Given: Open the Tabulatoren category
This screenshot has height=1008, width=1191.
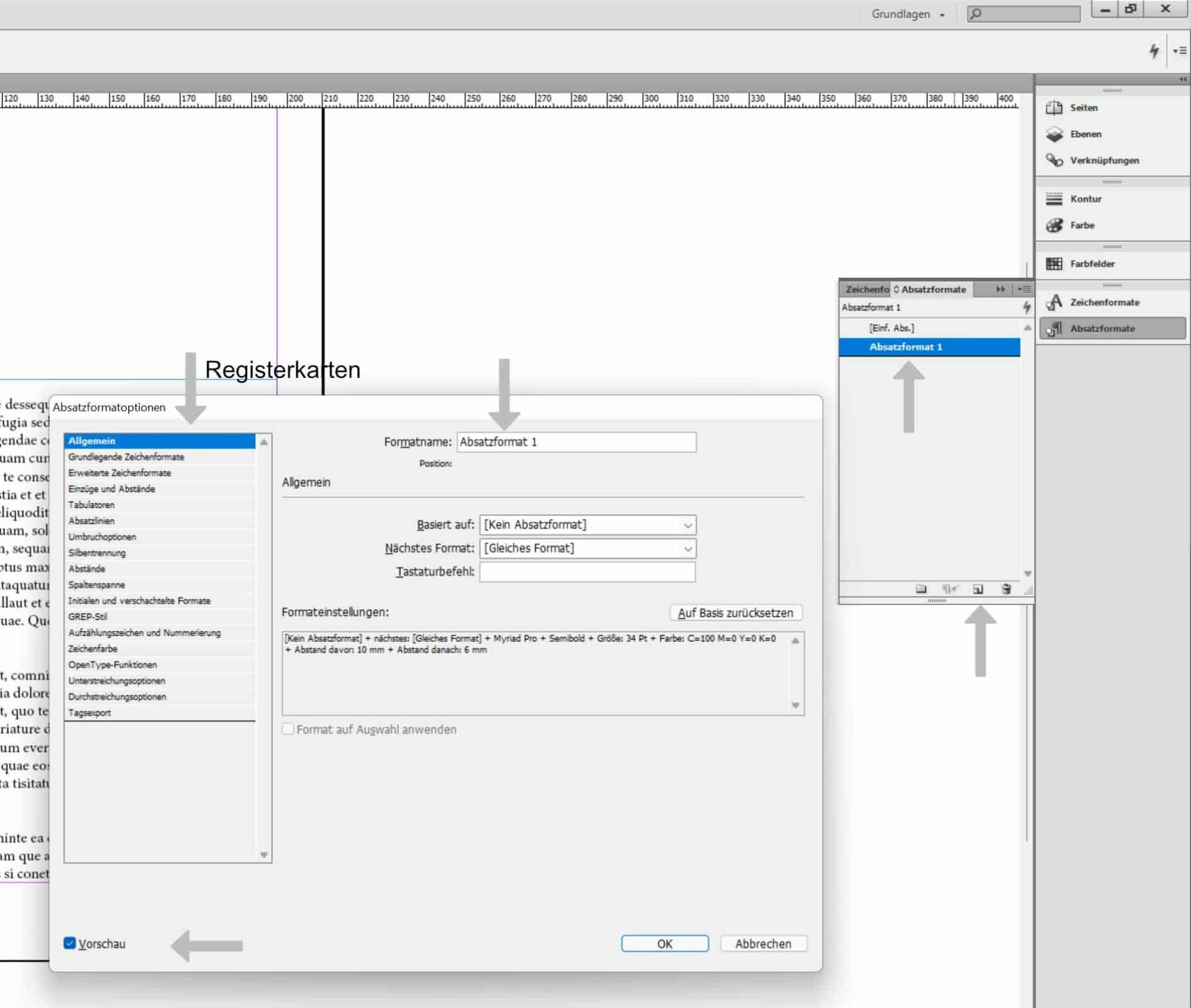Looking at the screenshot, I should [x=159, y=505].
